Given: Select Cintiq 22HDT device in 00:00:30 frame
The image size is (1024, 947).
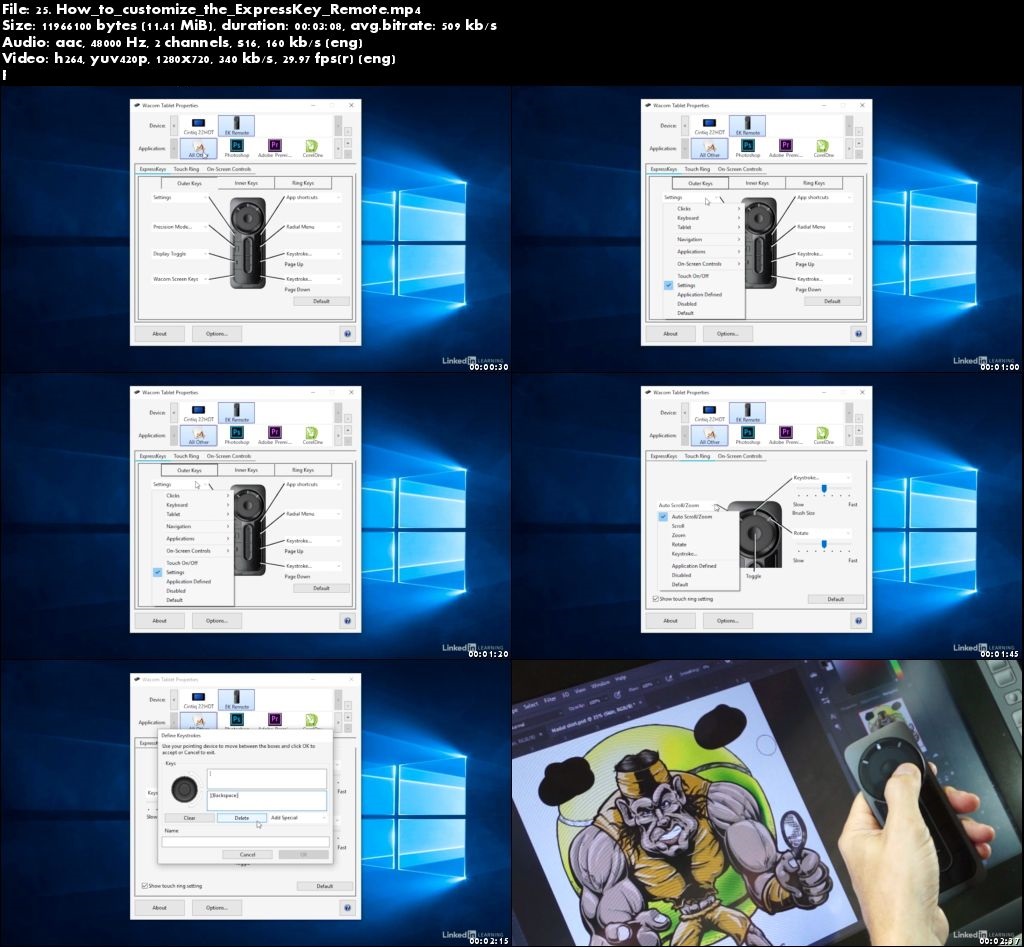Looking at the screenshot, I should 198,125.
